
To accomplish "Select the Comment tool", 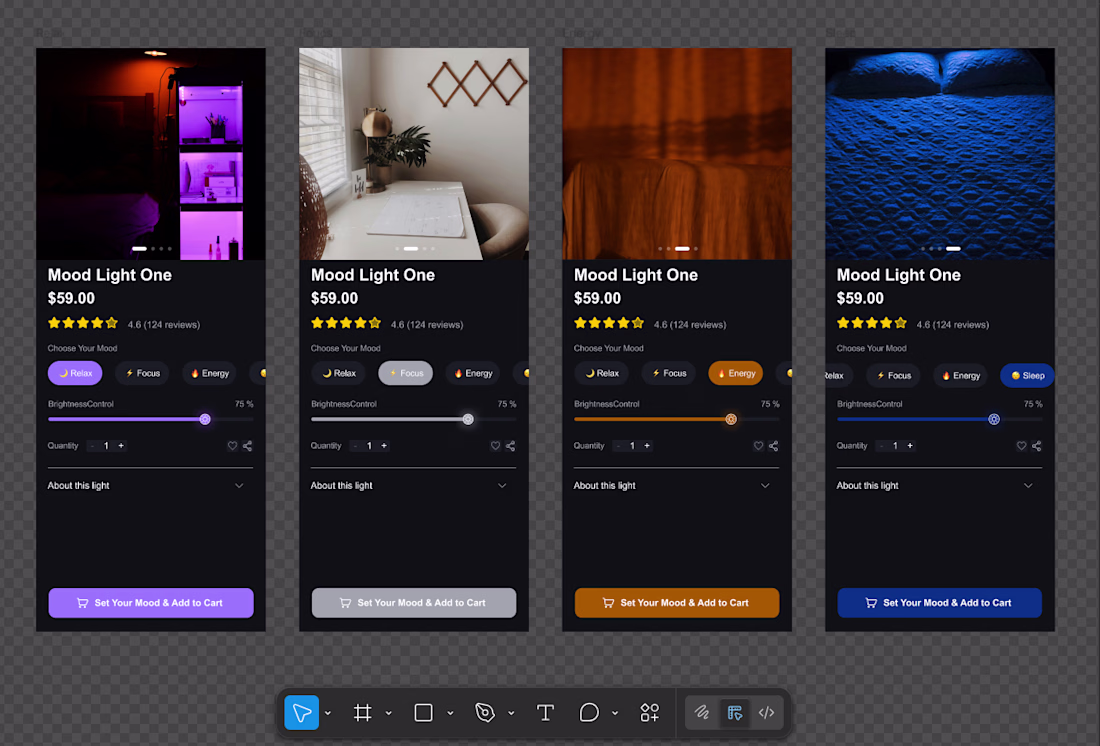I will tap(589, 712).
